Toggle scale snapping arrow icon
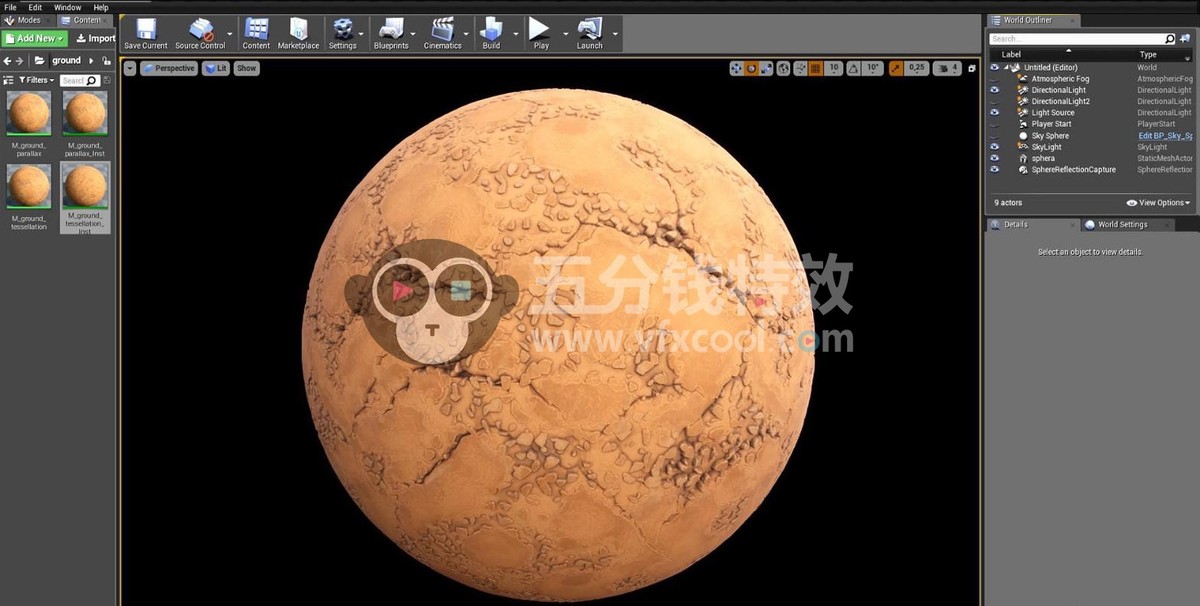The height and width of the screenshot is (606, 1200). [x=895, y=68]
